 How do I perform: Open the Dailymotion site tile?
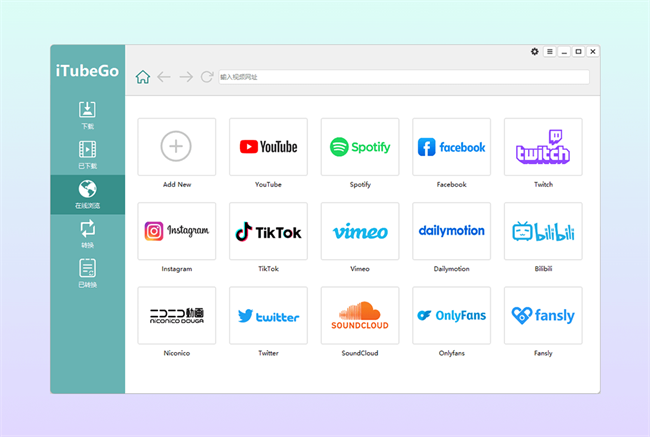tap(451, 231)
